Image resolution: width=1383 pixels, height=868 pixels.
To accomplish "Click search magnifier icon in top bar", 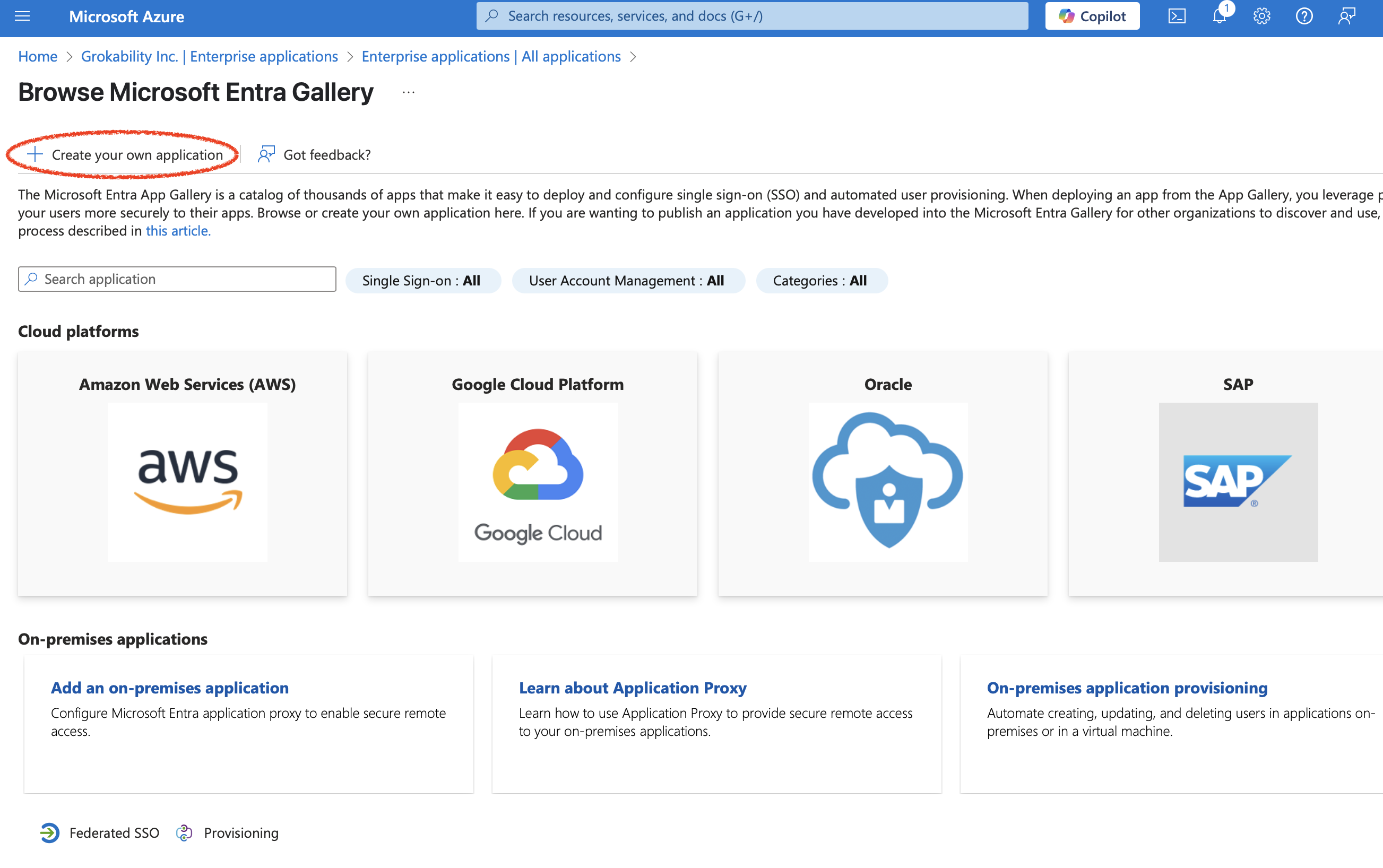I will point(491,16).
